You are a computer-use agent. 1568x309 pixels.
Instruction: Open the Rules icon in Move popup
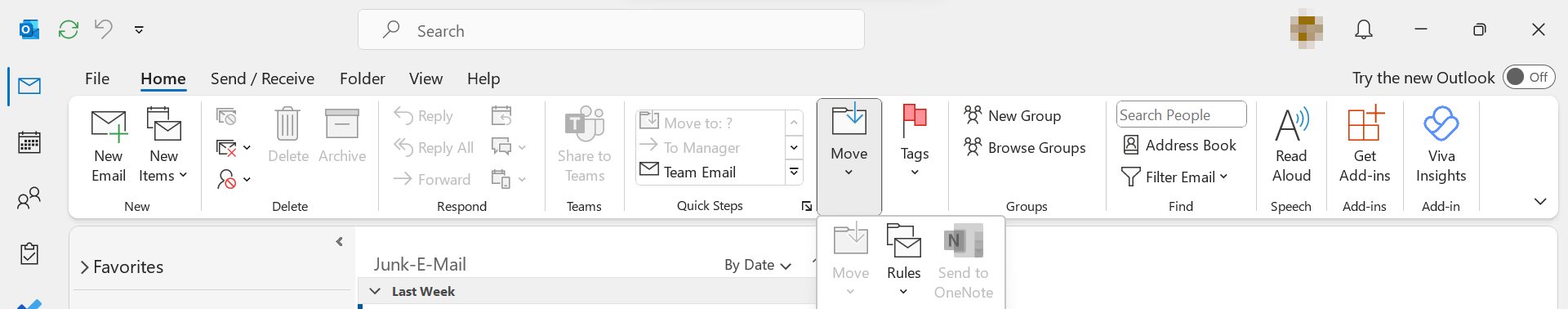click(x=903, y=260)
